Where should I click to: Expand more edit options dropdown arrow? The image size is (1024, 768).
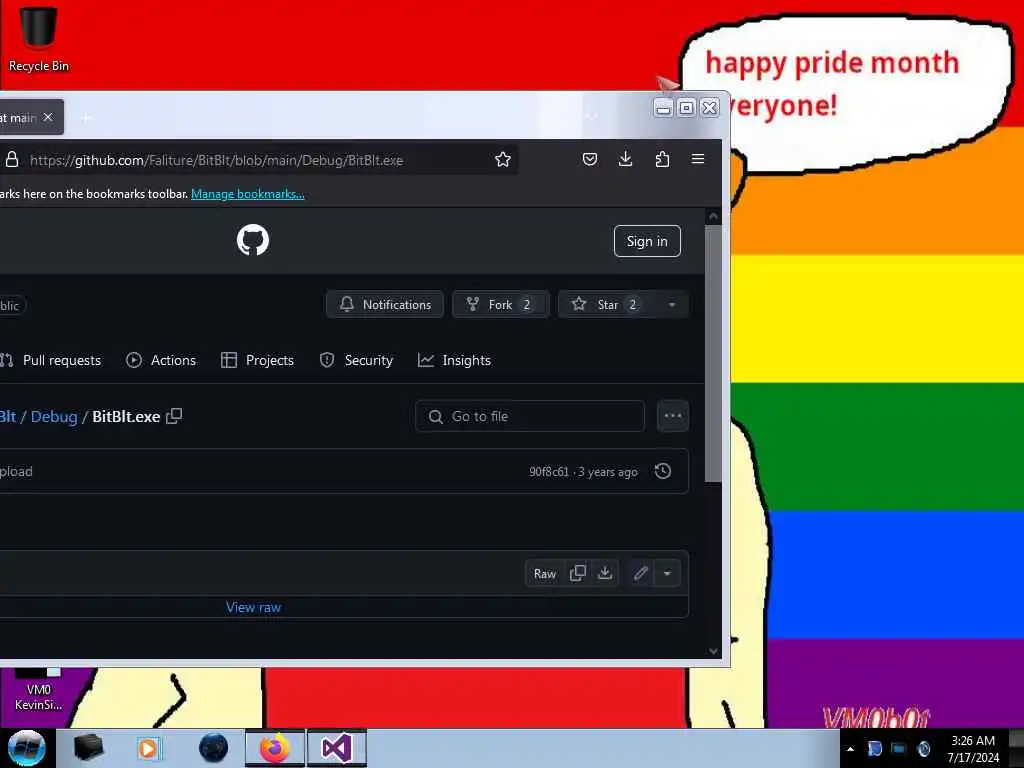coord(667,573)
